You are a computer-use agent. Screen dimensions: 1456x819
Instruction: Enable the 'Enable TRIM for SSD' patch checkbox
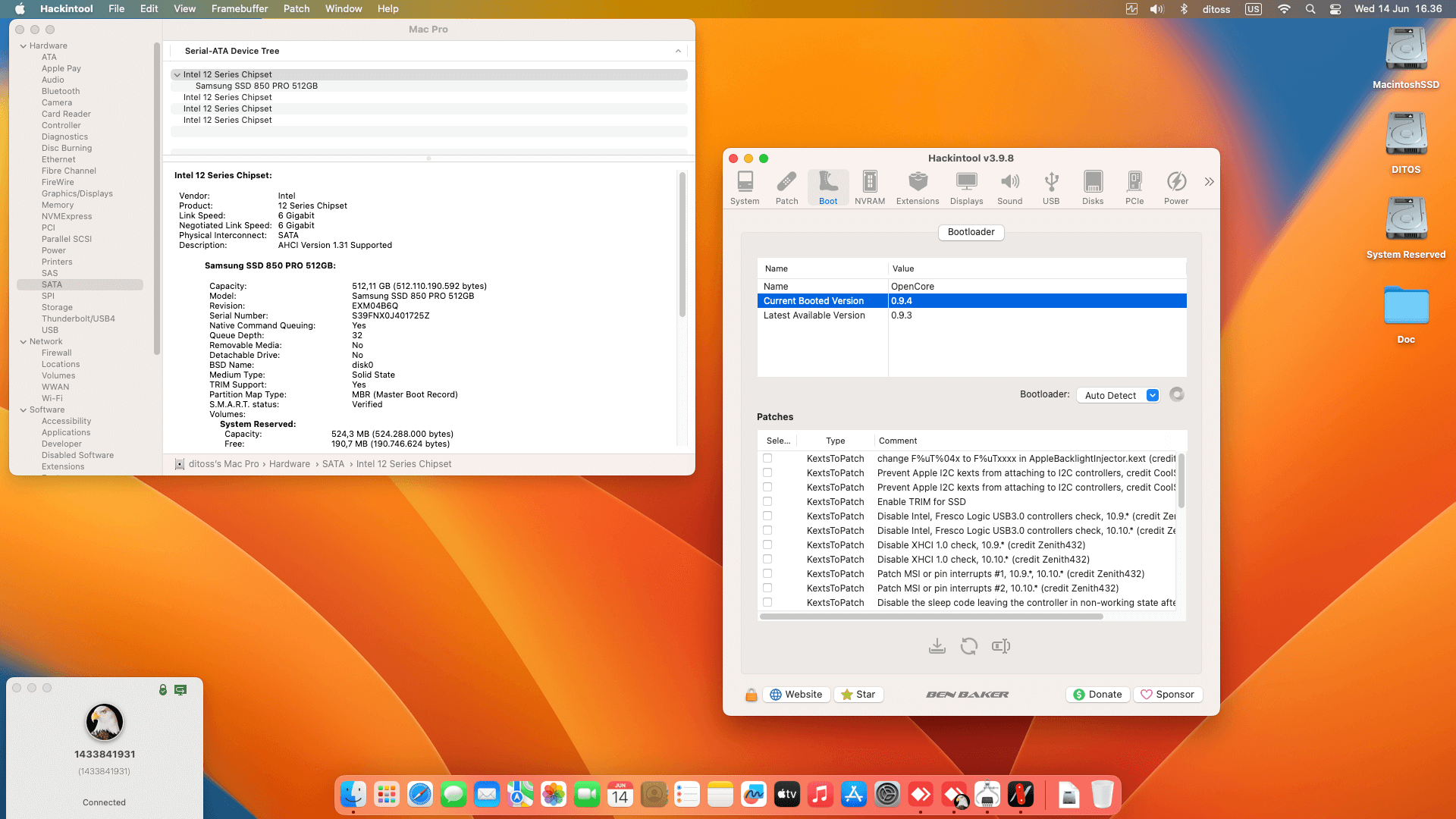click(767, 501)
